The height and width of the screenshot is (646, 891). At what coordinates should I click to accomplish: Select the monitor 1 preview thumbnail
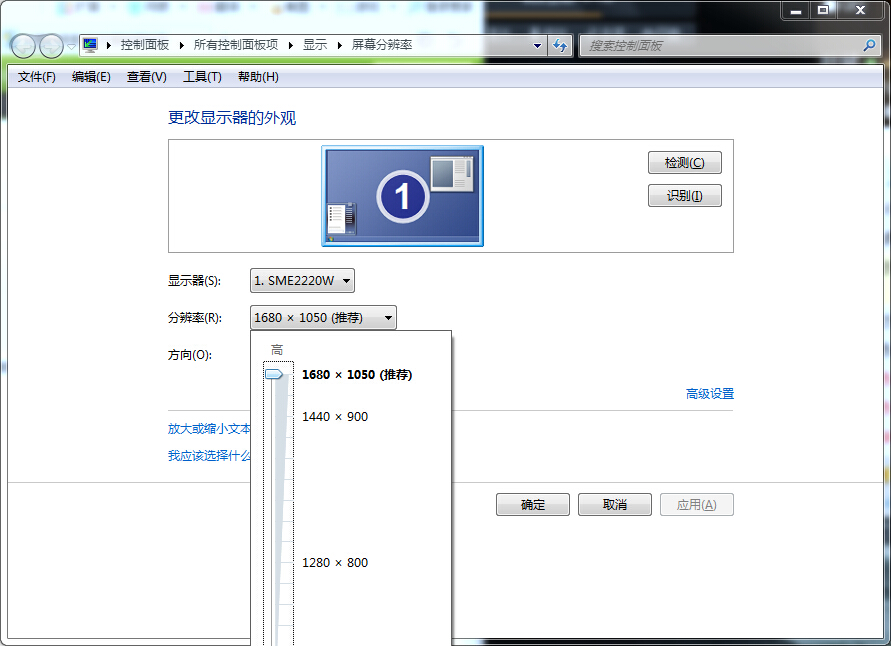(401, 195)
